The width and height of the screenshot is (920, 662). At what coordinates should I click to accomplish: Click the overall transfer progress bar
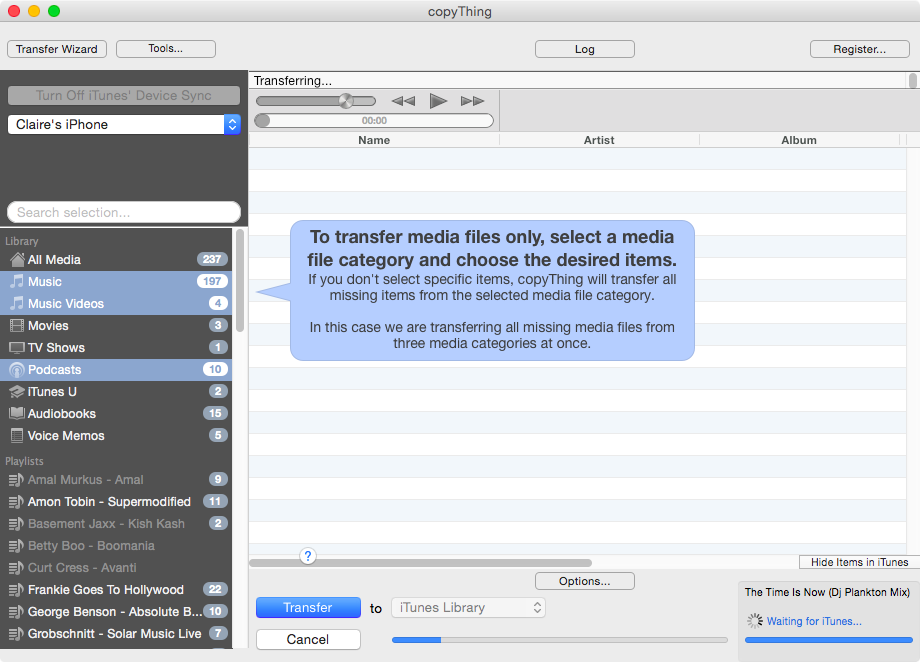559,640
